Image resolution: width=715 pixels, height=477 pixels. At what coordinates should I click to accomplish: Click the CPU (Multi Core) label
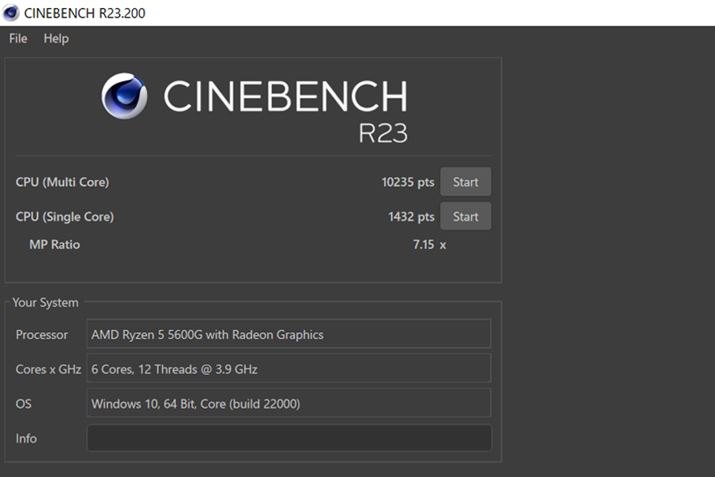62,182
